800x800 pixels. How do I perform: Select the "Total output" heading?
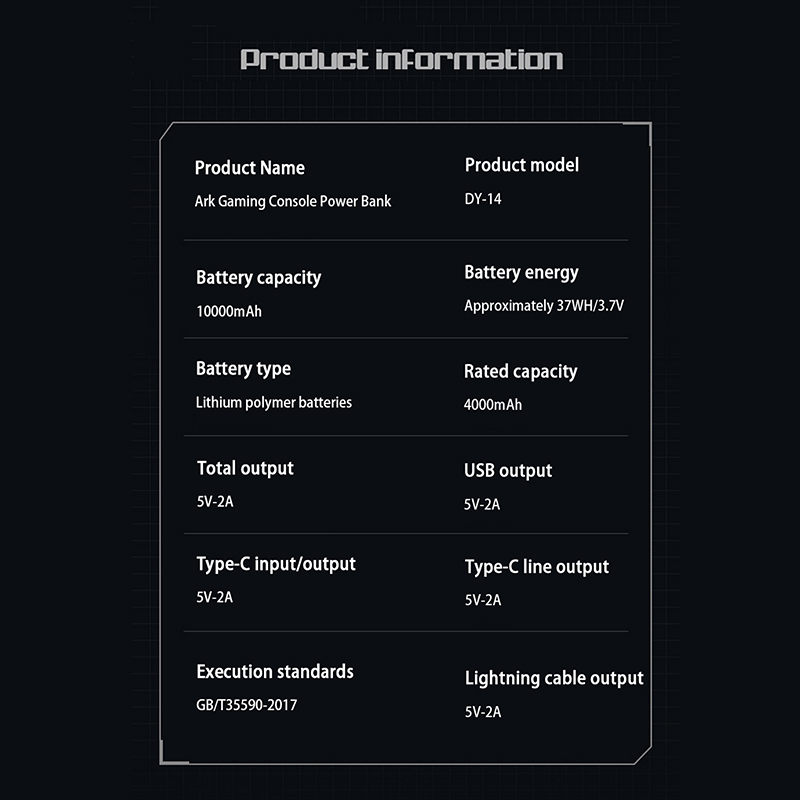pos(245,468)
